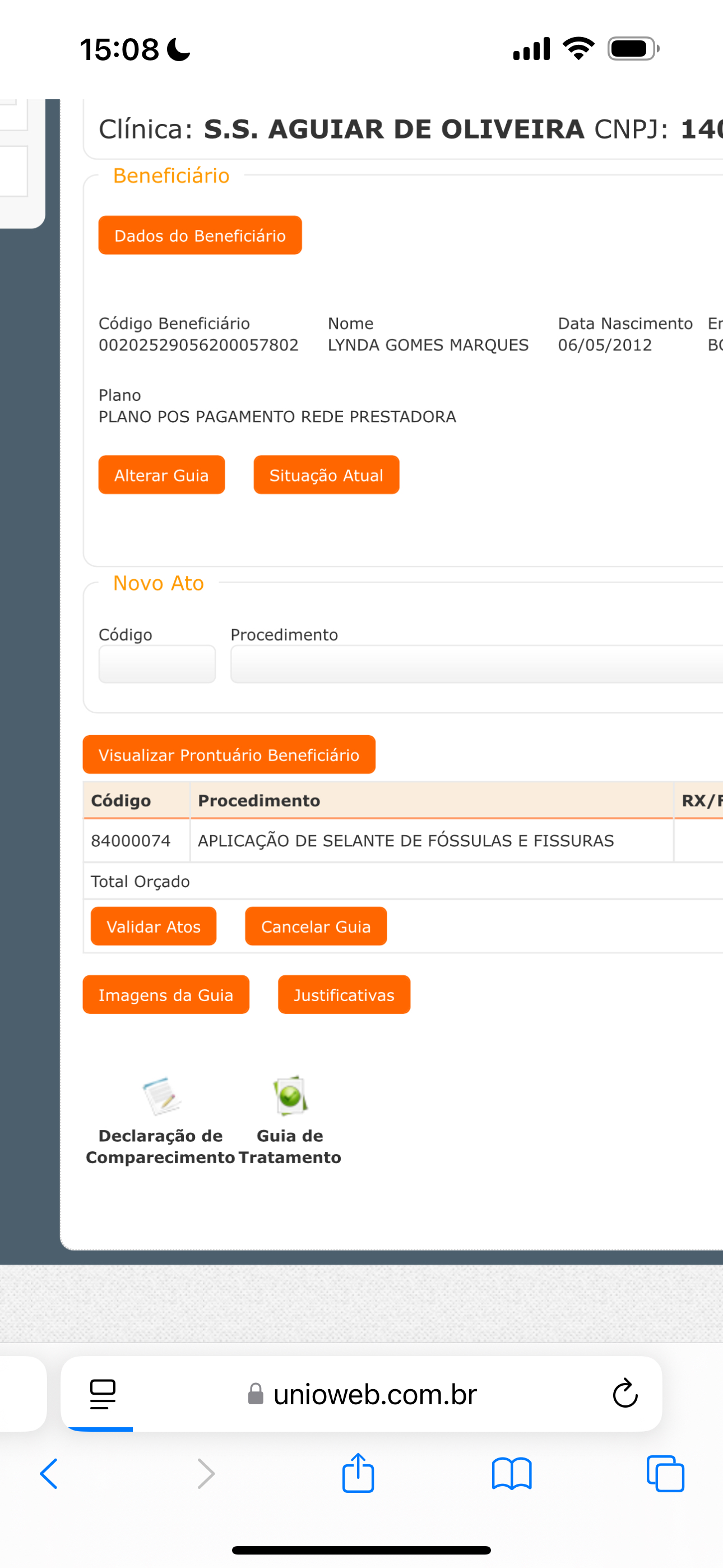The image size is (723, 1568).
Task: Tap the home indicator bar
Action: (361, 1549)
